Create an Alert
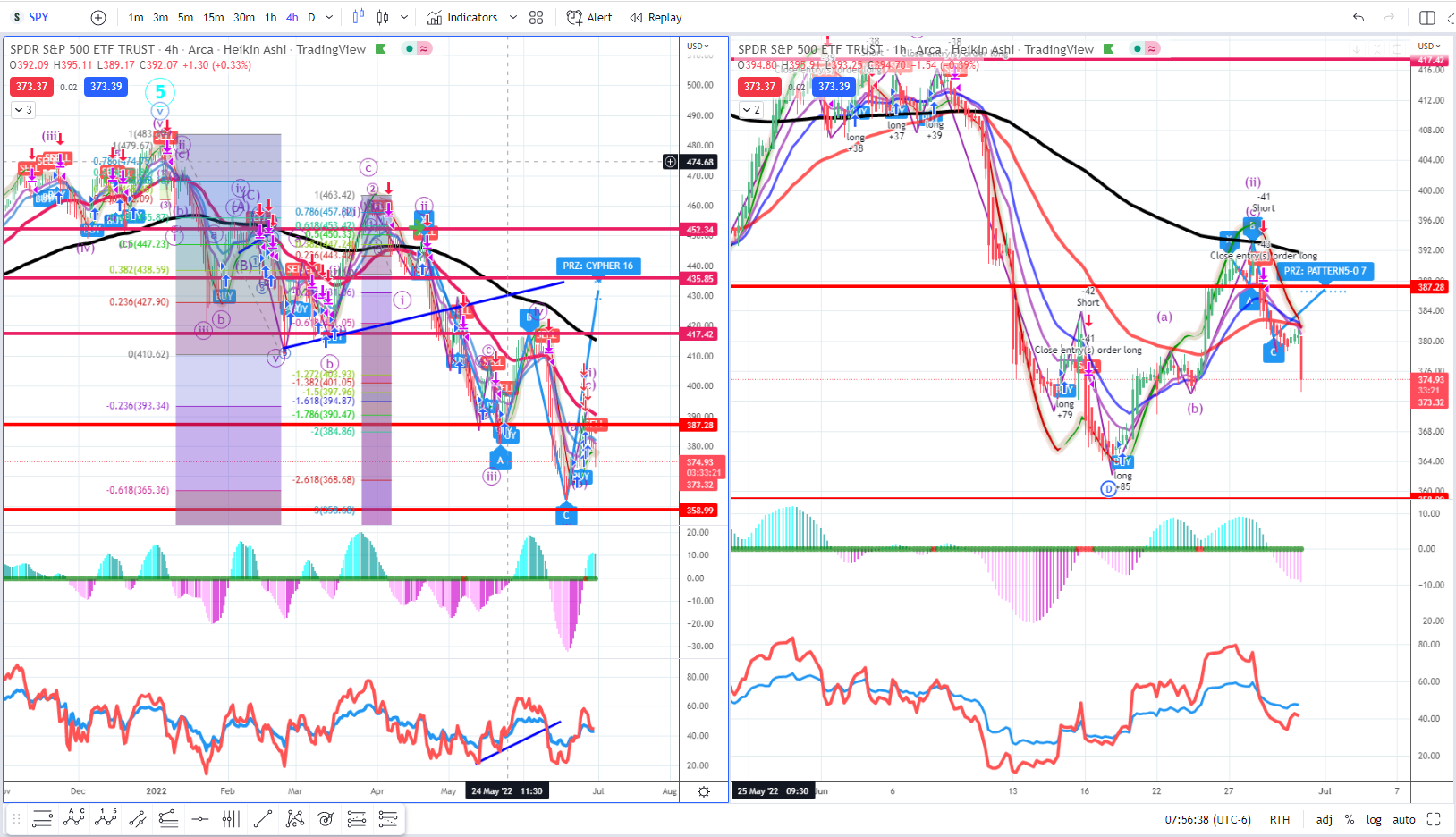The width and height of the screenshot is (1456, 837). [590, 17]
